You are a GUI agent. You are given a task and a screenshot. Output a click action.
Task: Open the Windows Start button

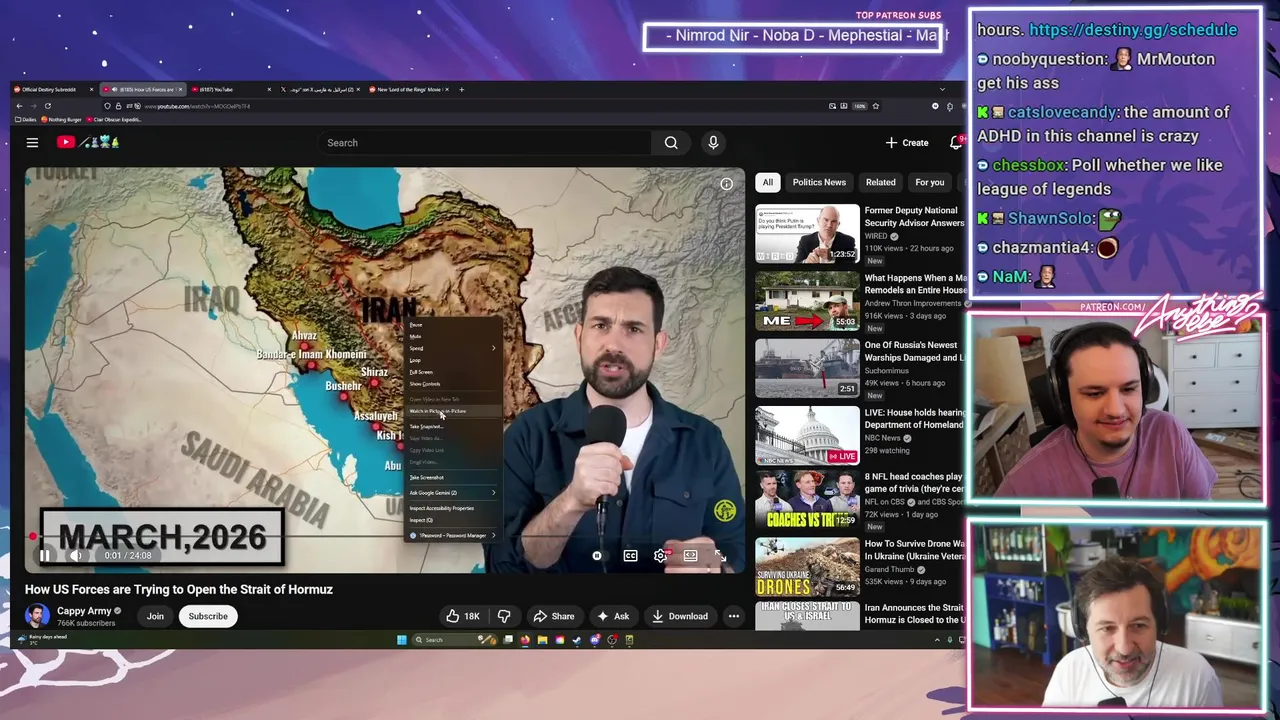[401, 640]
